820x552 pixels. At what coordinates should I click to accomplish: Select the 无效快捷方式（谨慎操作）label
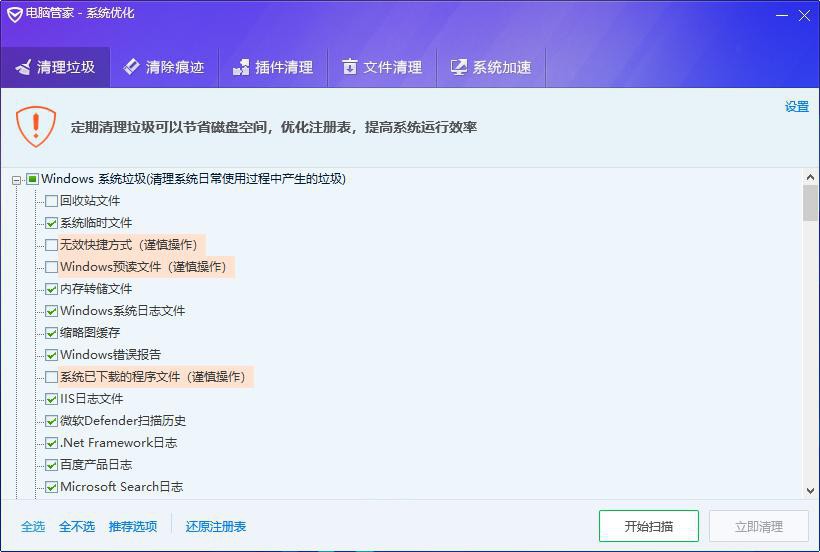pos(131,245)
